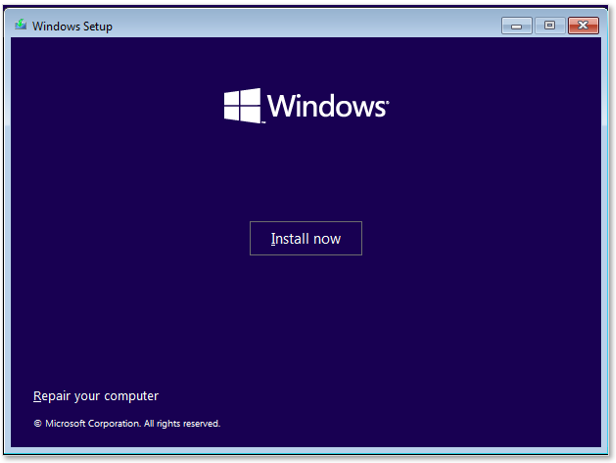This screenshot has height=463, width=616.
Task: Click the Install now button
Action: coord(306,238)
